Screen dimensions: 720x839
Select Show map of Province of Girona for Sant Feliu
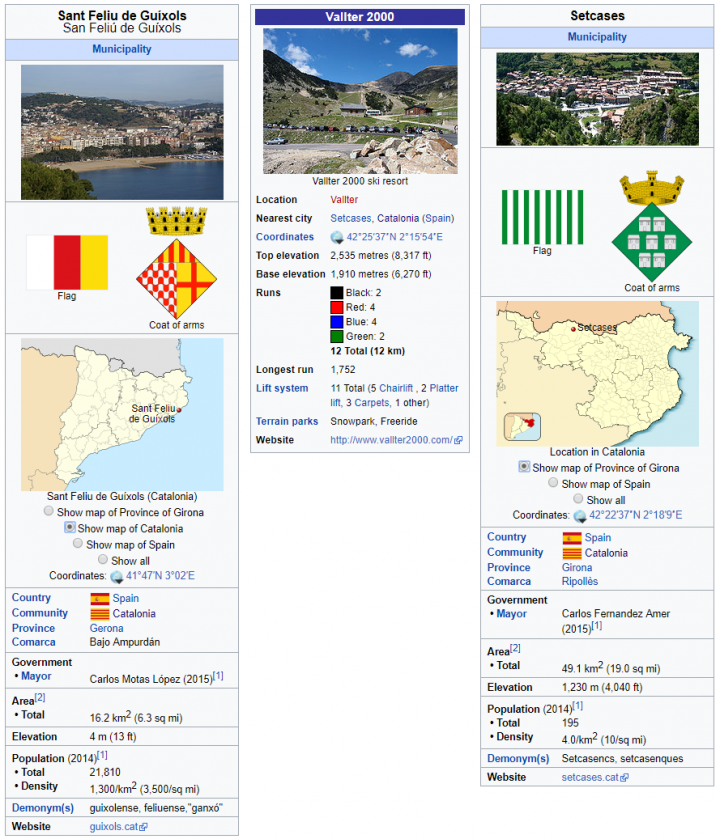(x=49, y=511)
